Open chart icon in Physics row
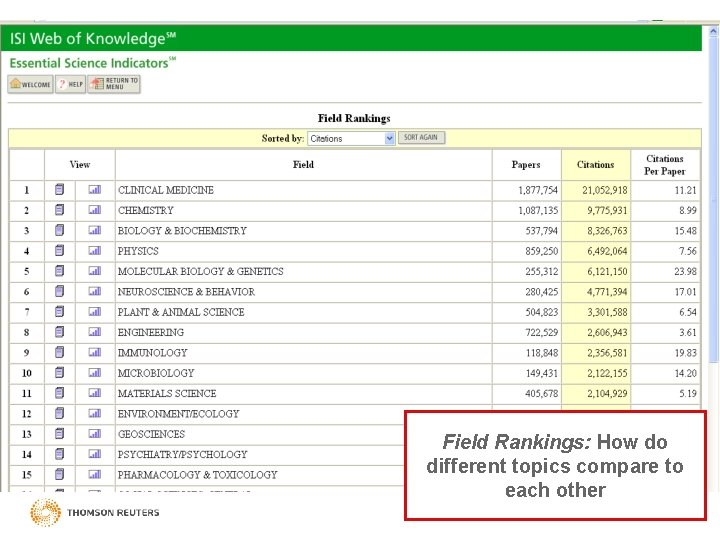Viewport: 720px width, 540px height. pos(95,251)
